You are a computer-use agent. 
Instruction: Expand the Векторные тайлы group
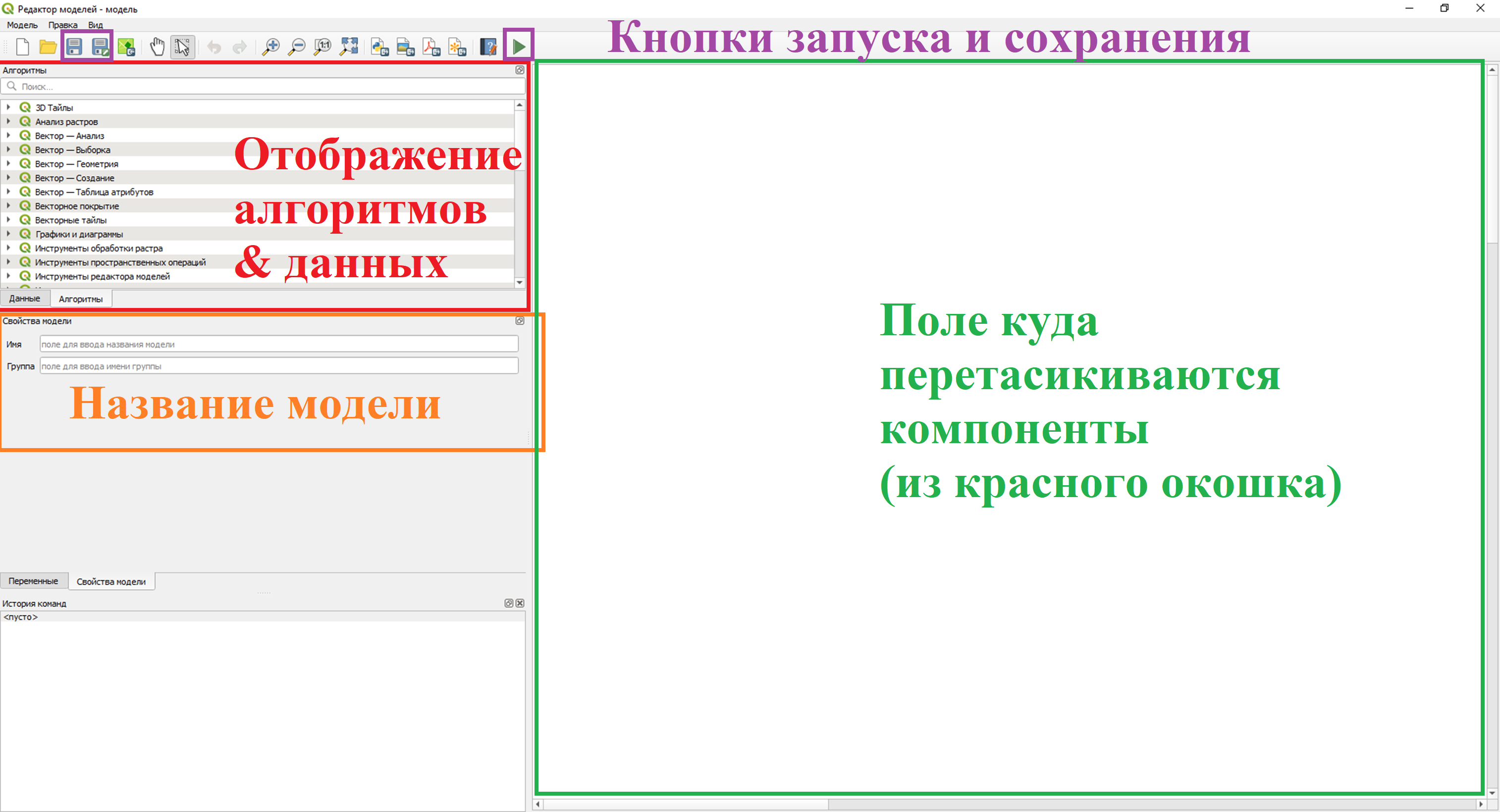click(9, 219)
